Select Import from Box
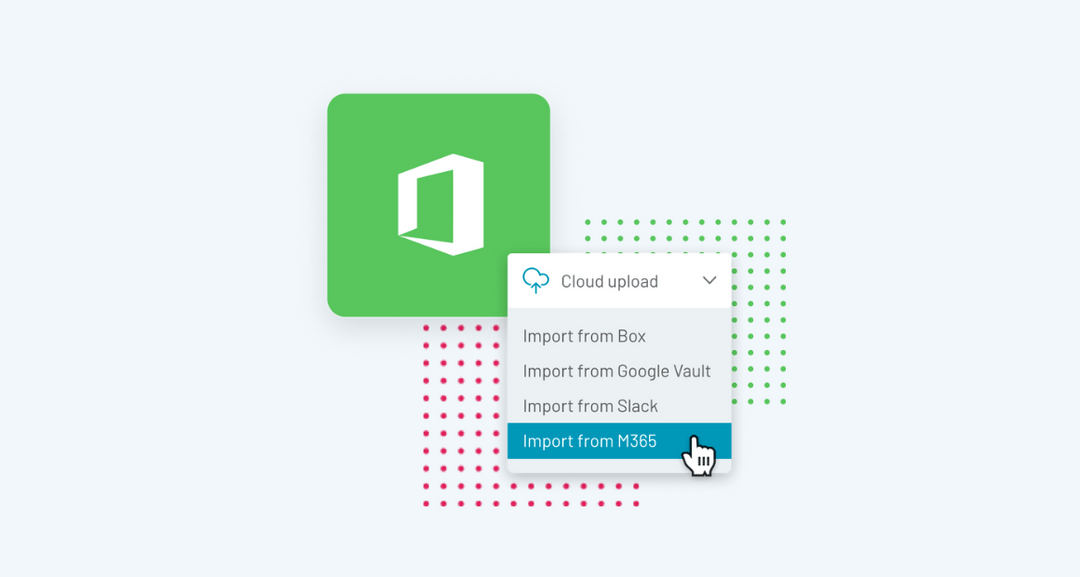1080x577 pixels. click(x=584, y=336)
